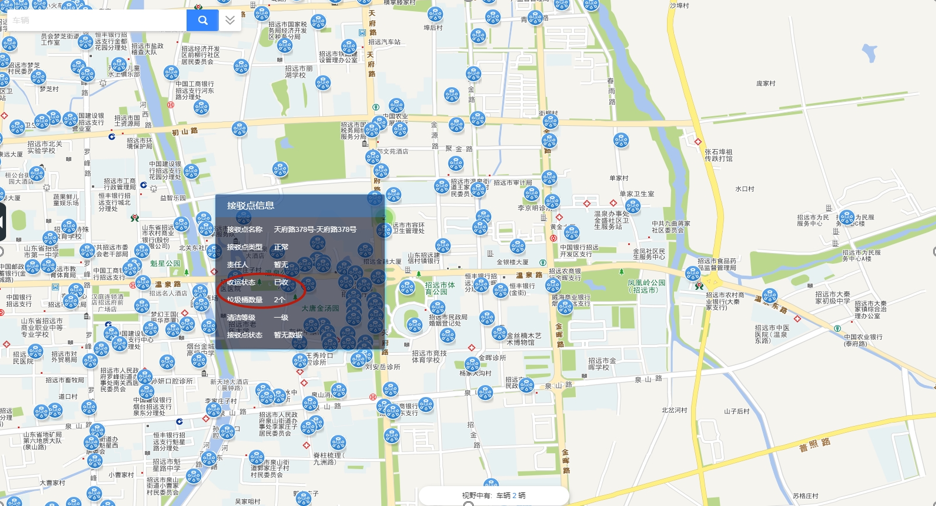Select marker inside 招远市体育公园 roundabout
Viewport: 936px width, 506px height.
[412, 325]
